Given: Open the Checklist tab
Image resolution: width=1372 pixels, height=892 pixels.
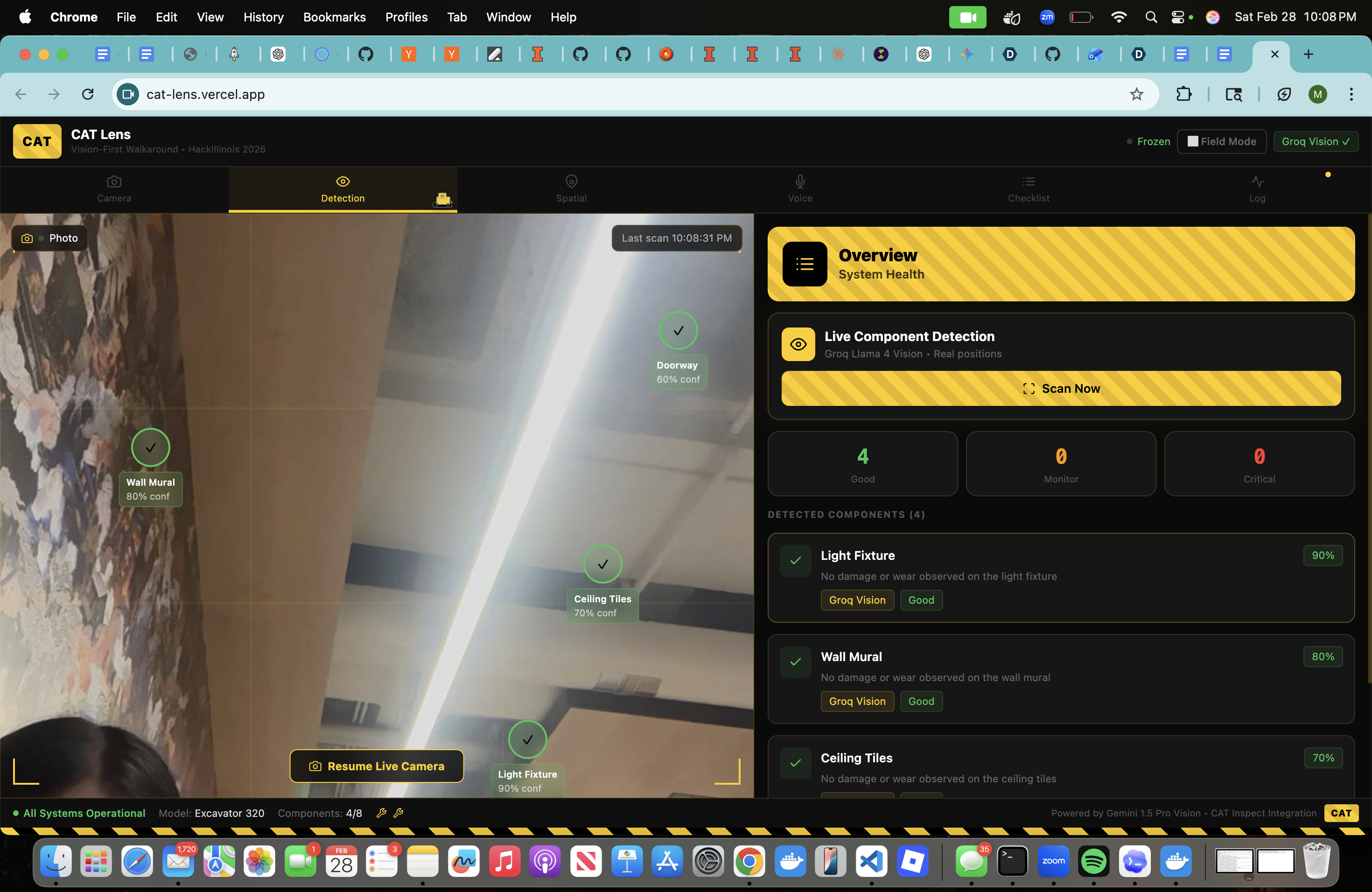Looking at the screenshot, I should click(x=1028, y=189).
